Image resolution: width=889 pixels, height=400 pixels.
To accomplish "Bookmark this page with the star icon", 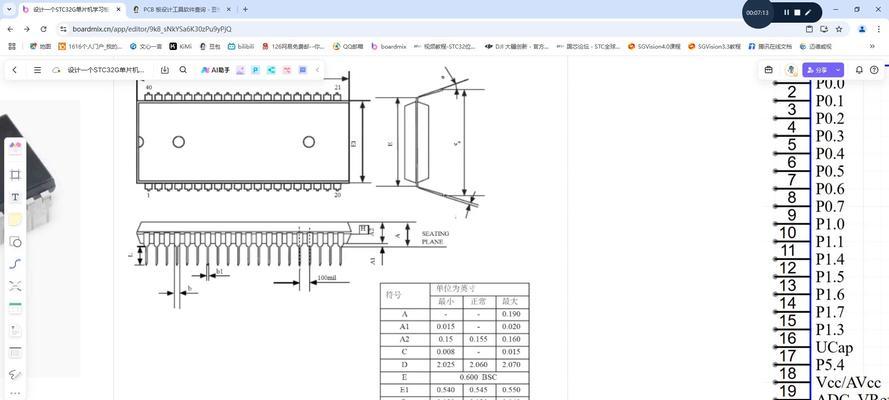I will pos(839,29).
